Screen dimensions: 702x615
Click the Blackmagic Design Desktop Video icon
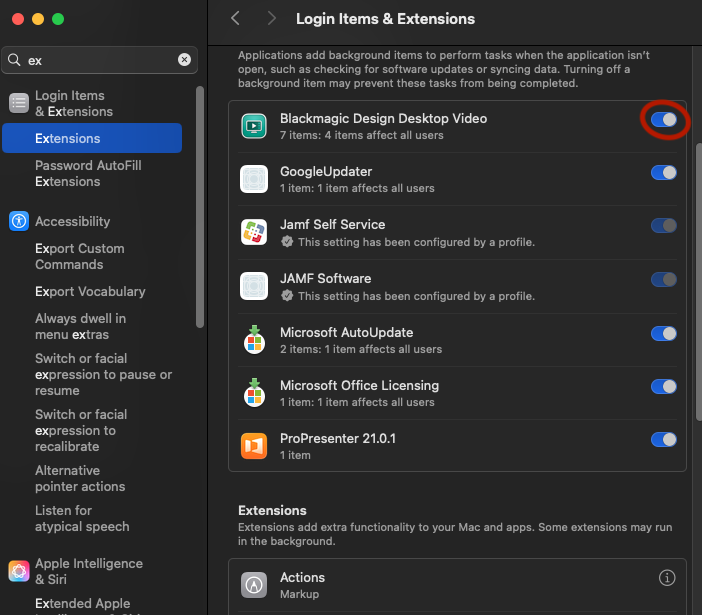coord(254,126)
